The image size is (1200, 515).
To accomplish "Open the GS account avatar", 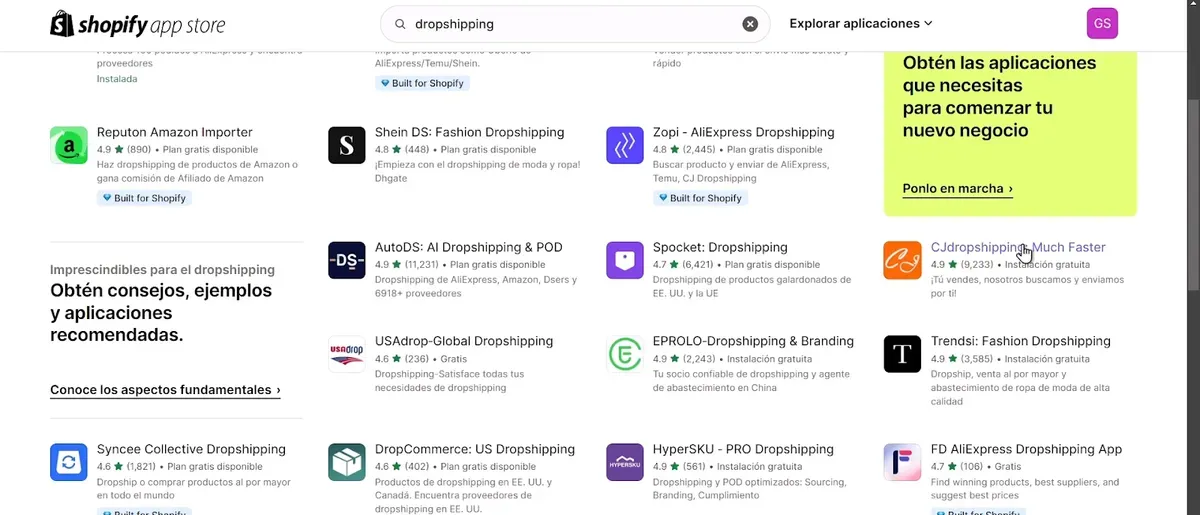I will 1102,24.
